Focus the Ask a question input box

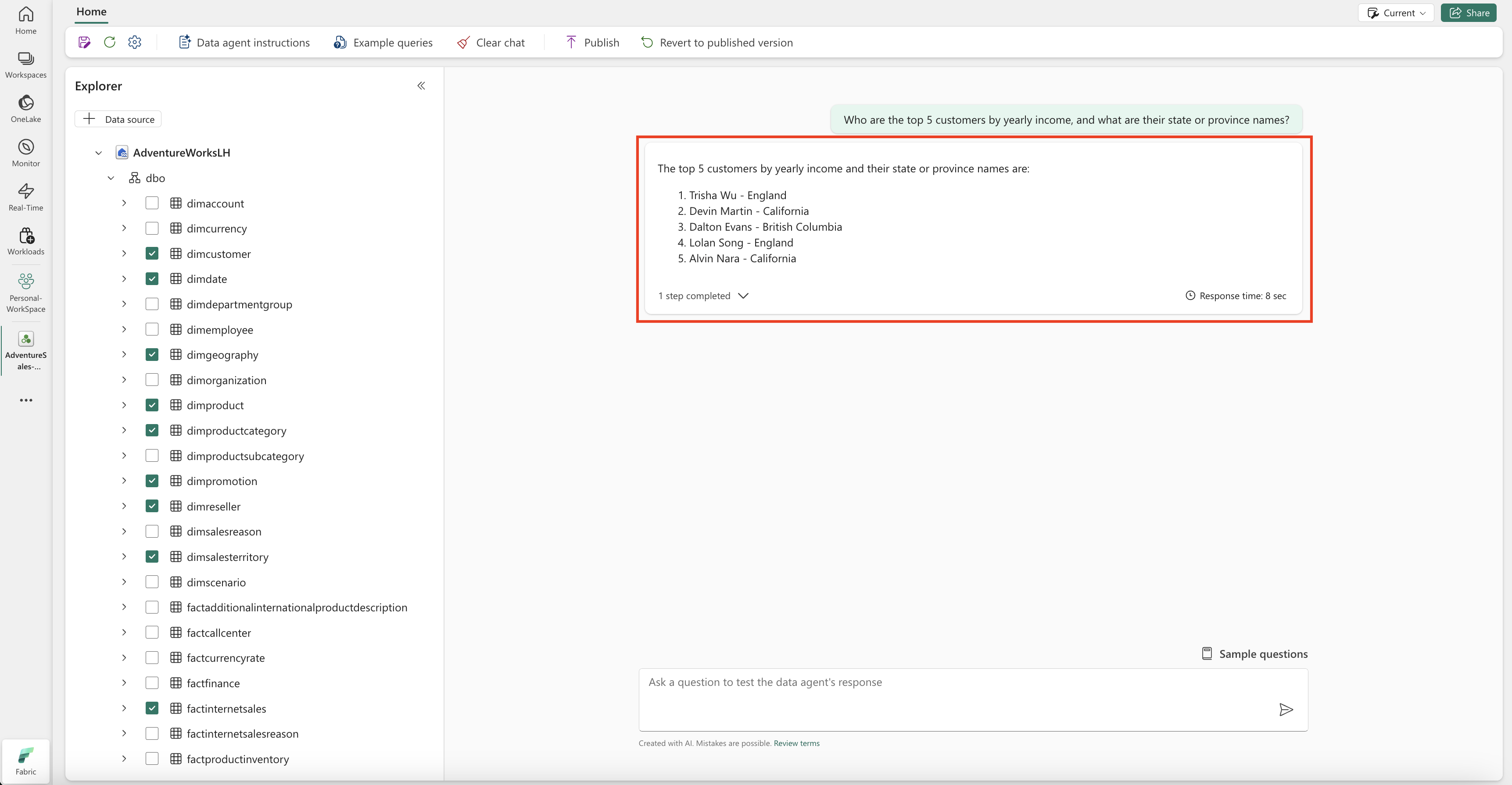tap(973, 700)
